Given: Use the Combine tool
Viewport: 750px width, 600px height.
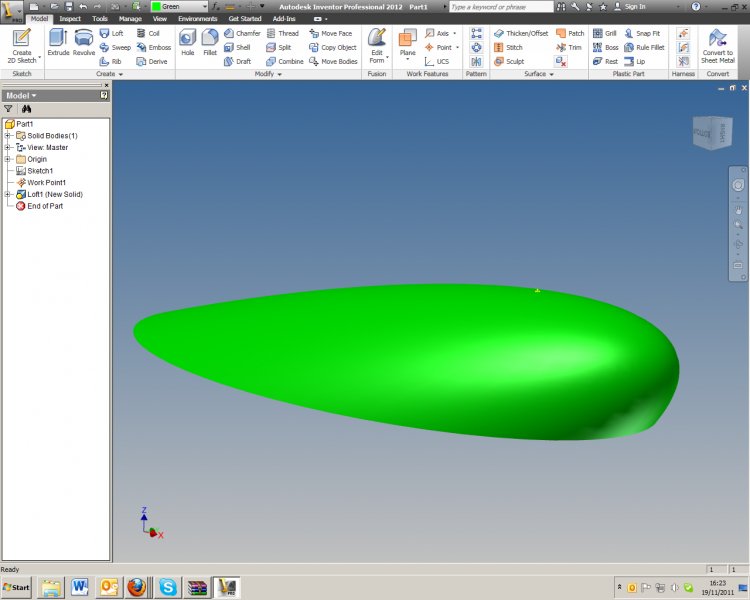Looking at the screenshot, I should [285, 61].
